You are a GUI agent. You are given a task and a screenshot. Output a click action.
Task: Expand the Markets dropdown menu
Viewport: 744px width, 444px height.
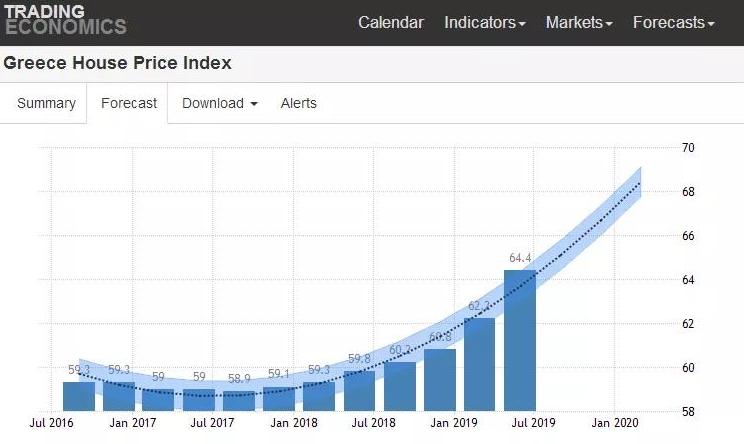[579, 22]
